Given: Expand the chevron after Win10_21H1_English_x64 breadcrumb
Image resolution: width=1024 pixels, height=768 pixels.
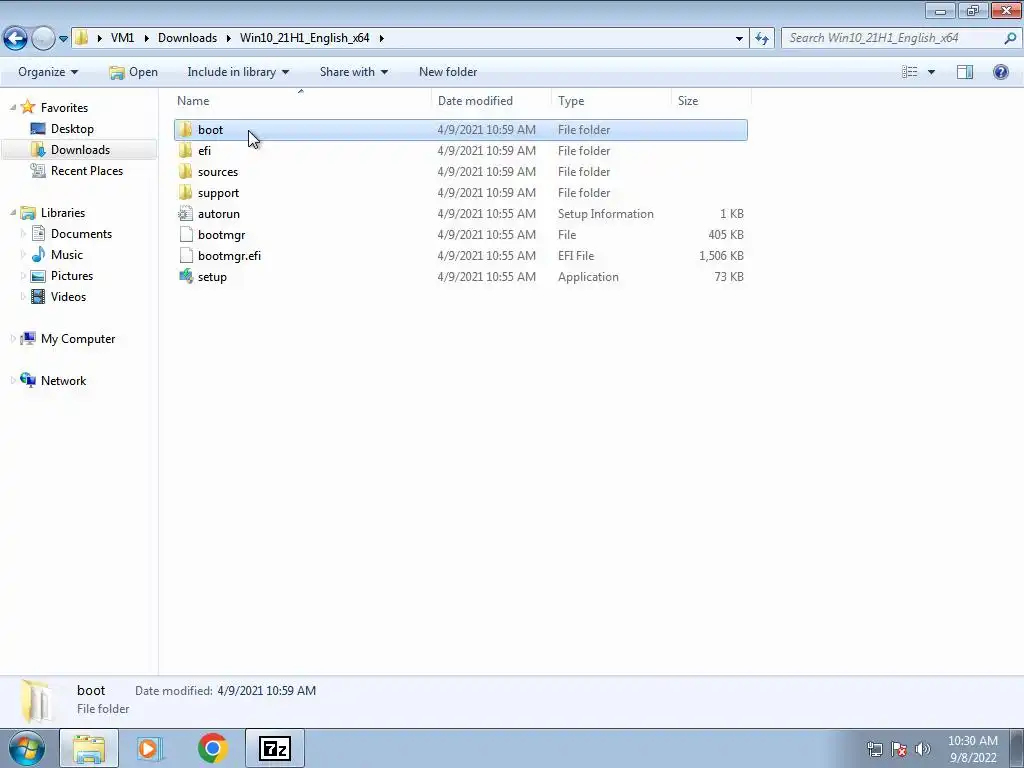Looking at the screenshot, I should pos(381,38).
